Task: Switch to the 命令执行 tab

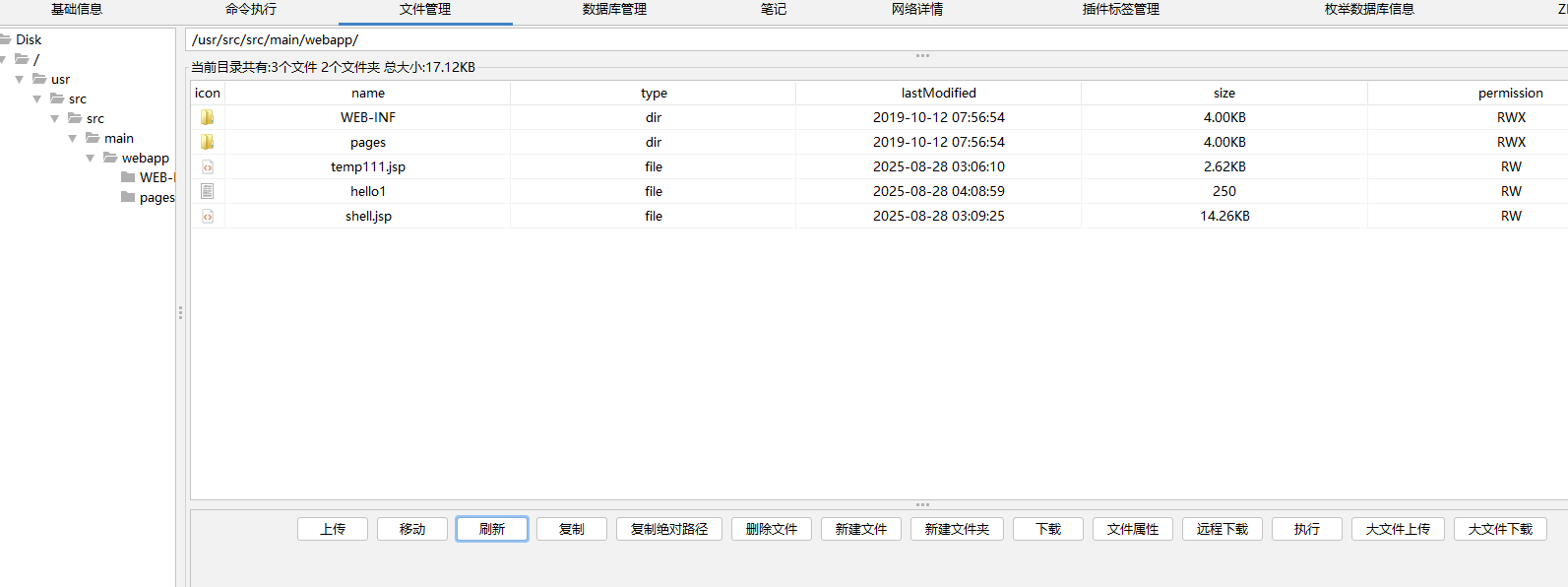Action: pyautogui.click(x=251, y=9)
